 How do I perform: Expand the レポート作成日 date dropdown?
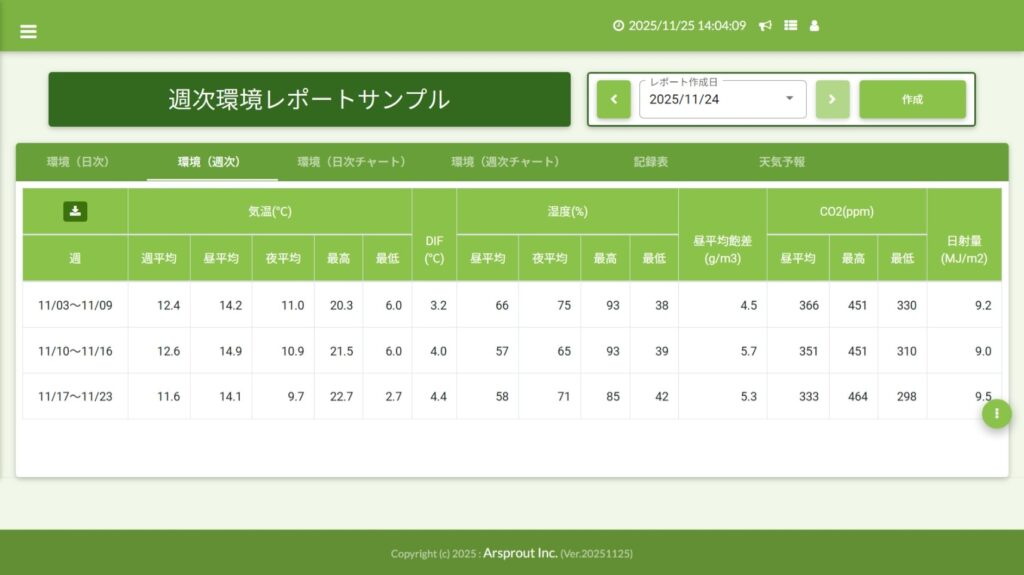[x=789, y=99]
